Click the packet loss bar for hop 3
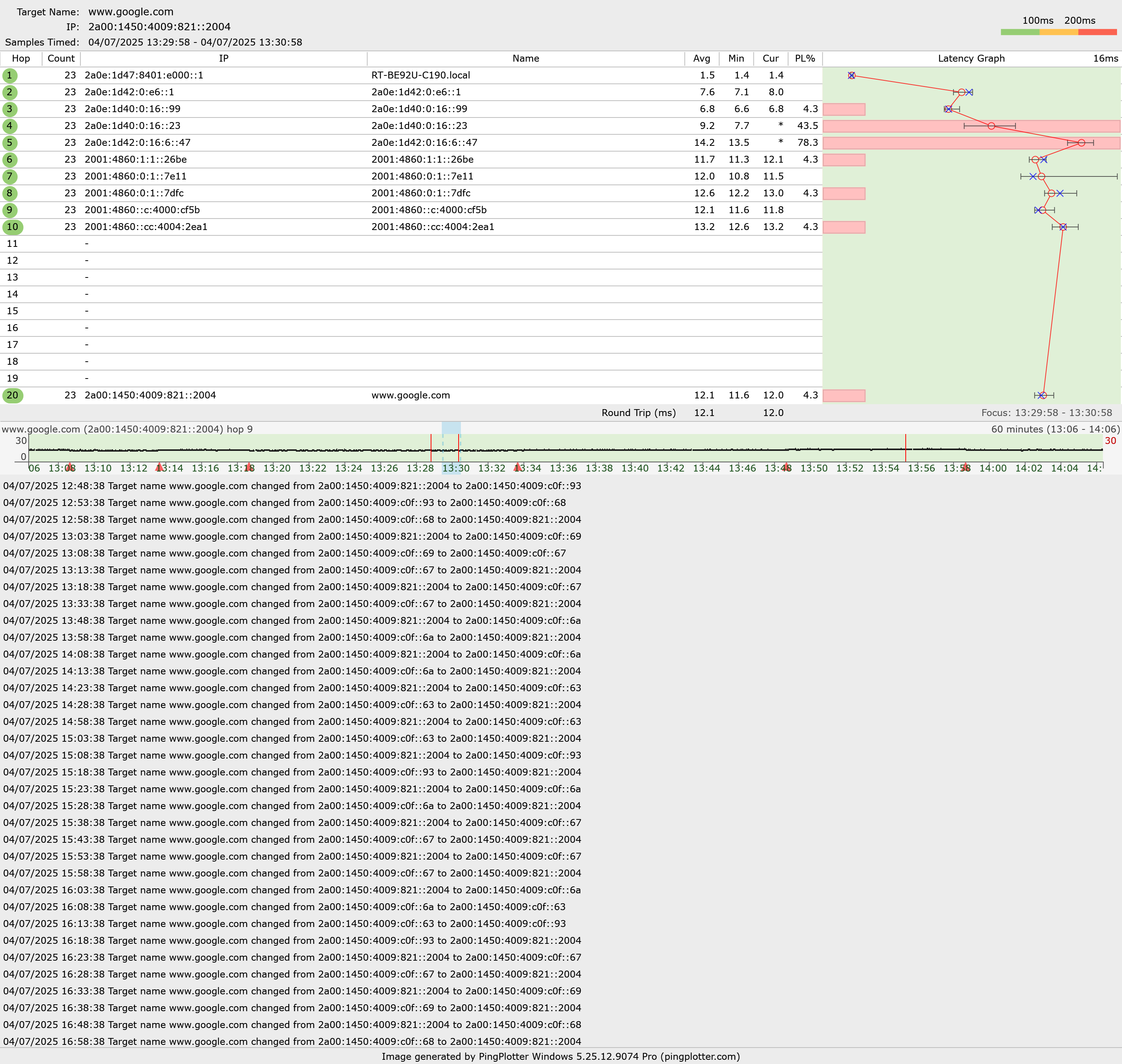Screen dimensions: 1122x1064 tap(844, 109)
